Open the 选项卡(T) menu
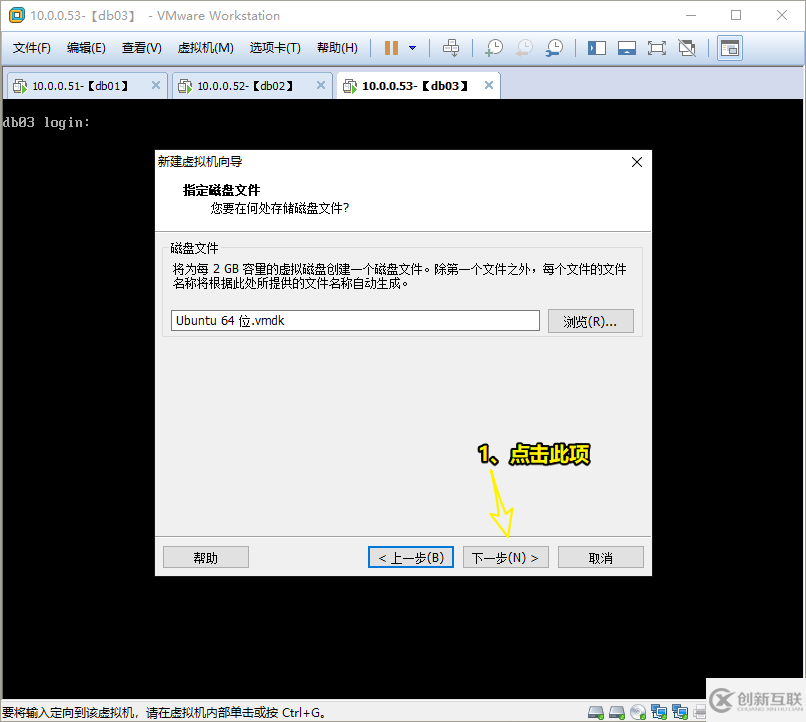The width and height of the screenshot is (806, 722). click(x=275, y=48)
